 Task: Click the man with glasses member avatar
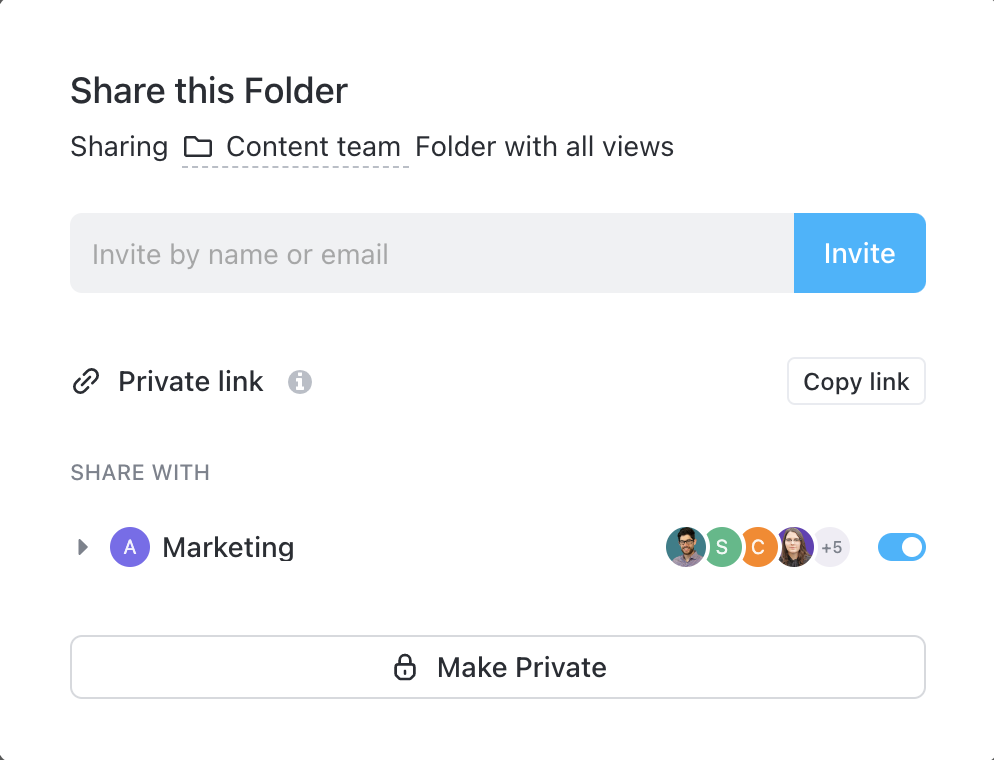[x=685, y=547]
